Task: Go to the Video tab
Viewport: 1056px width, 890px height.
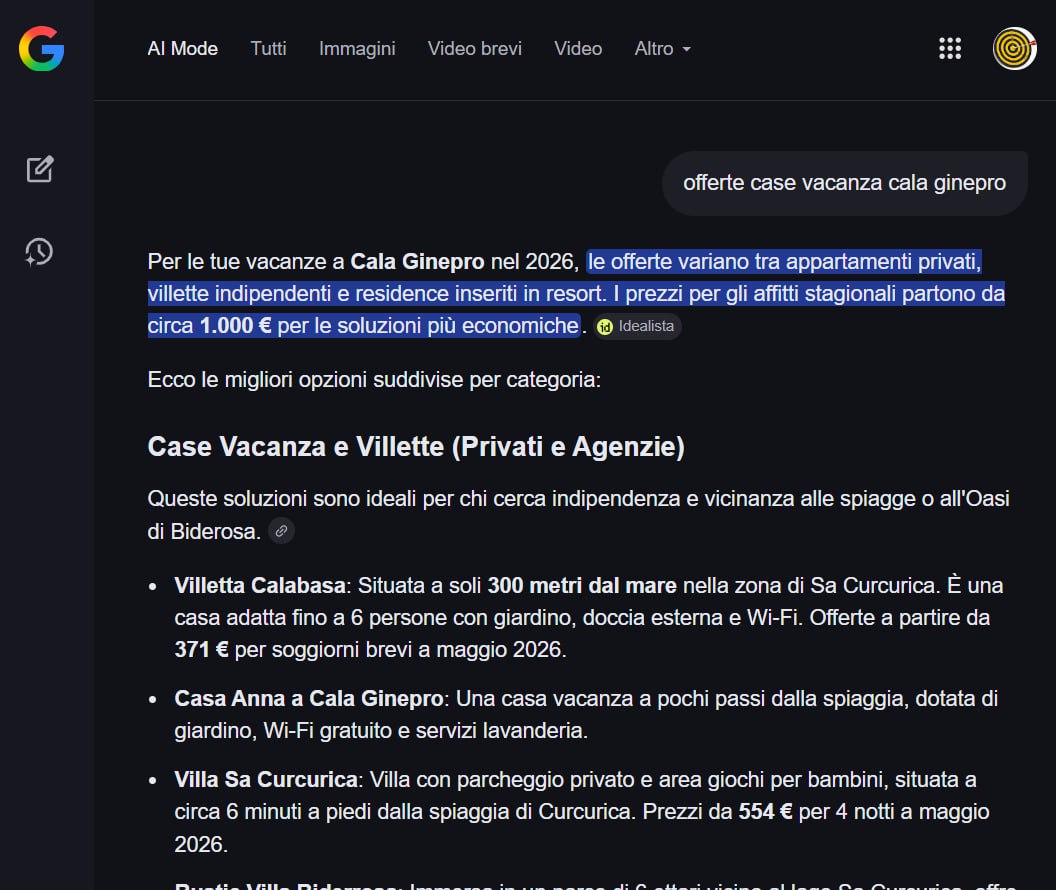Action: [578, 48]
